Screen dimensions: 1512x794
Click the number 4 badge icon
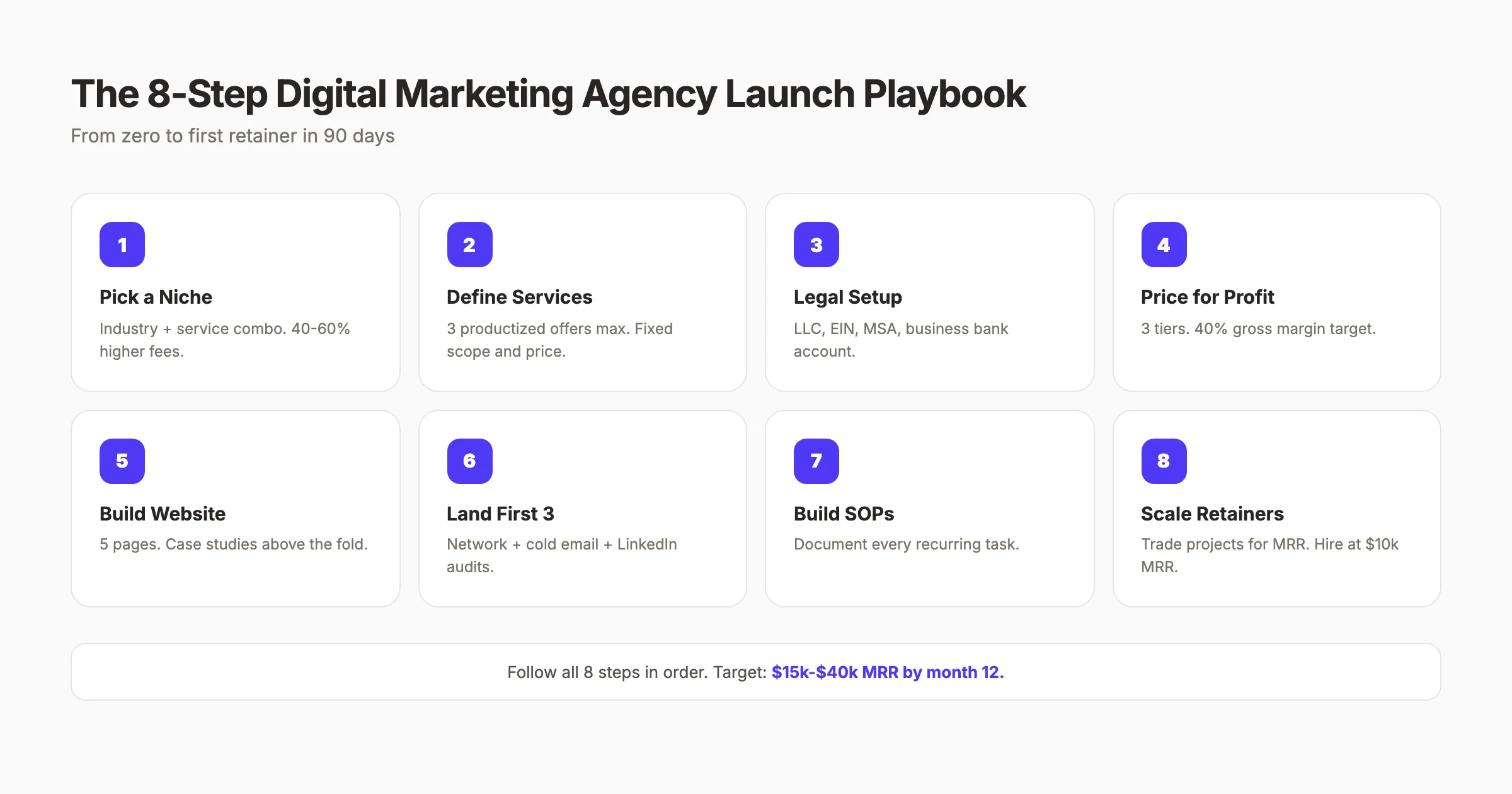coord(1164,244)
